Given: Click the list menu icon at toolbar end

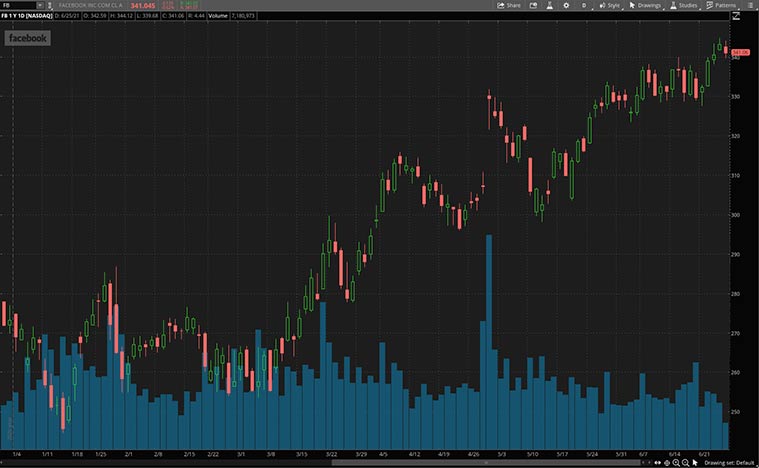Looking at the screenshot, I should tap(750, 5).
